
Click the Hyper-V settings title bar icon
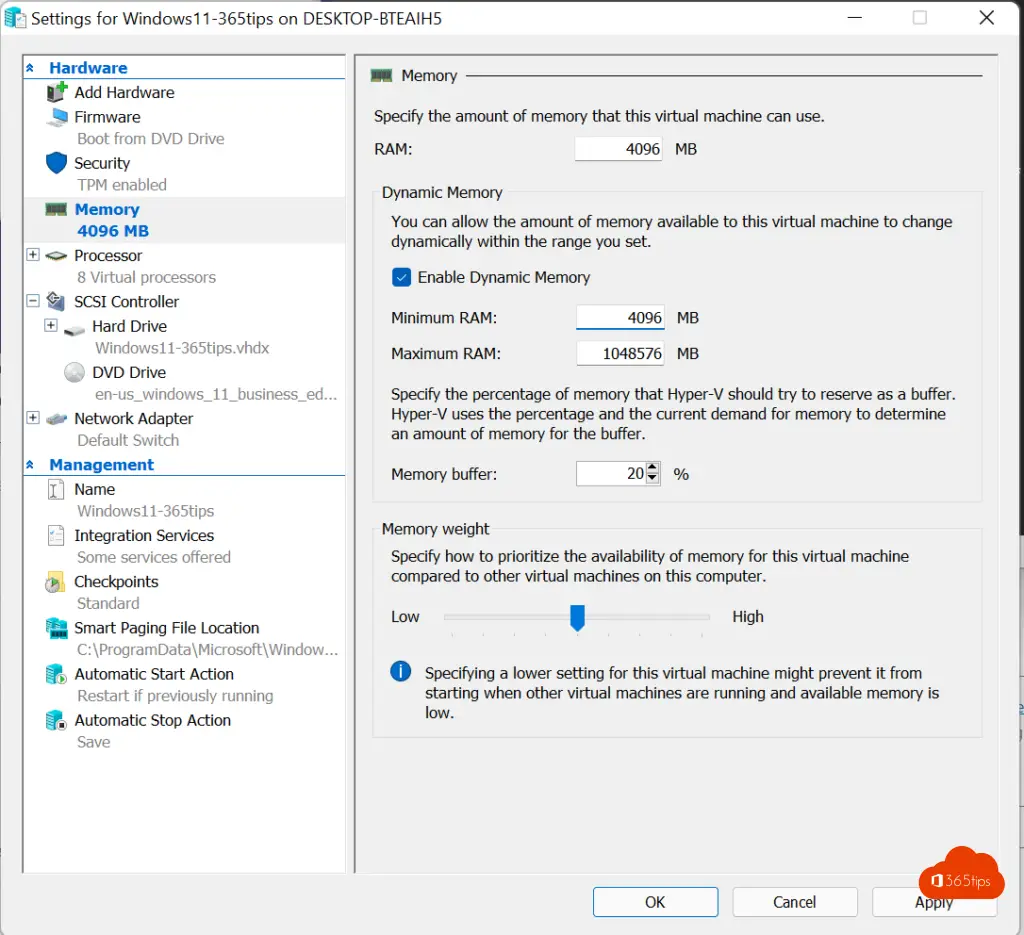pyautogui.click(x=15, y=18)
